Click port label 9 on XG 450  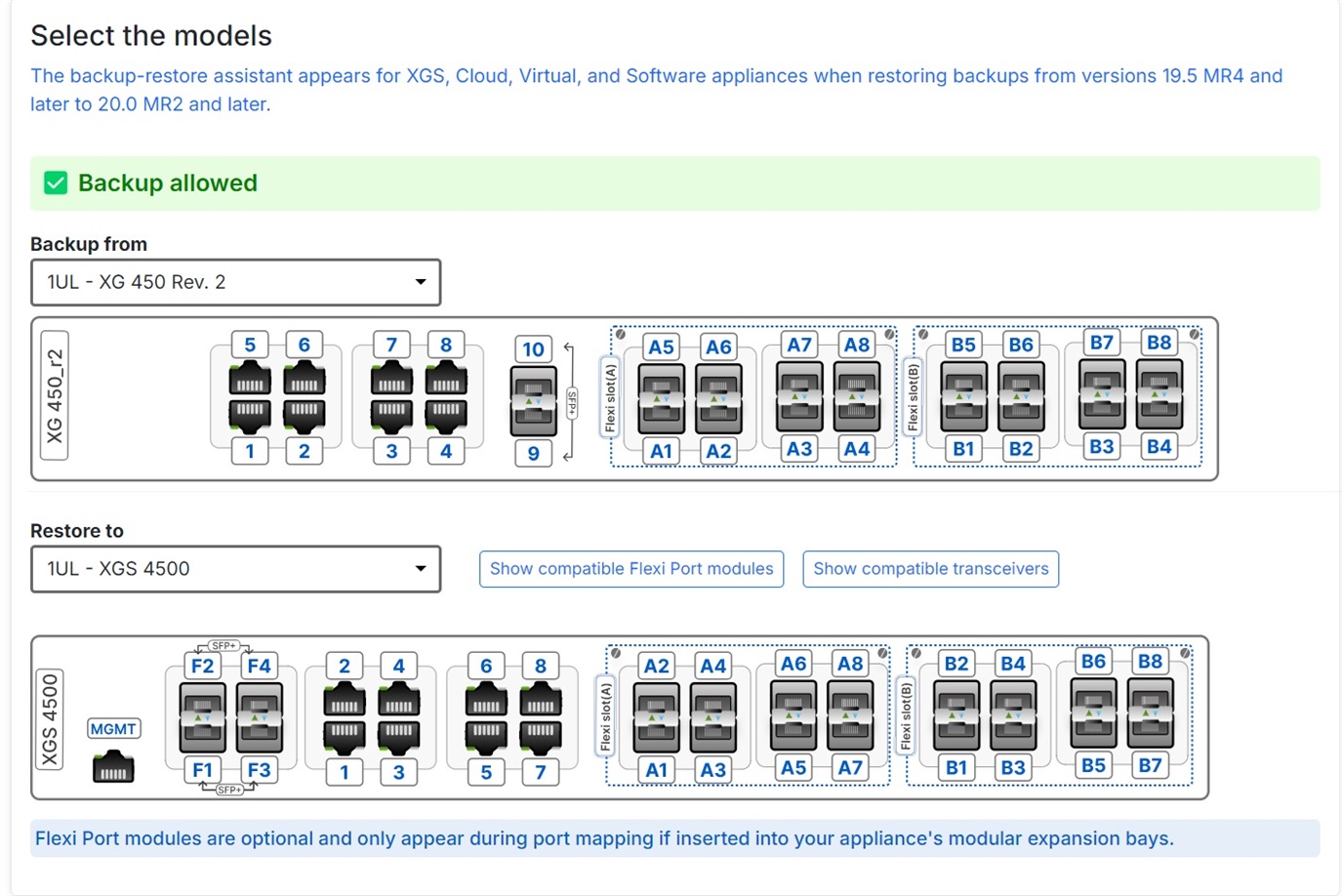coord(533,453)
